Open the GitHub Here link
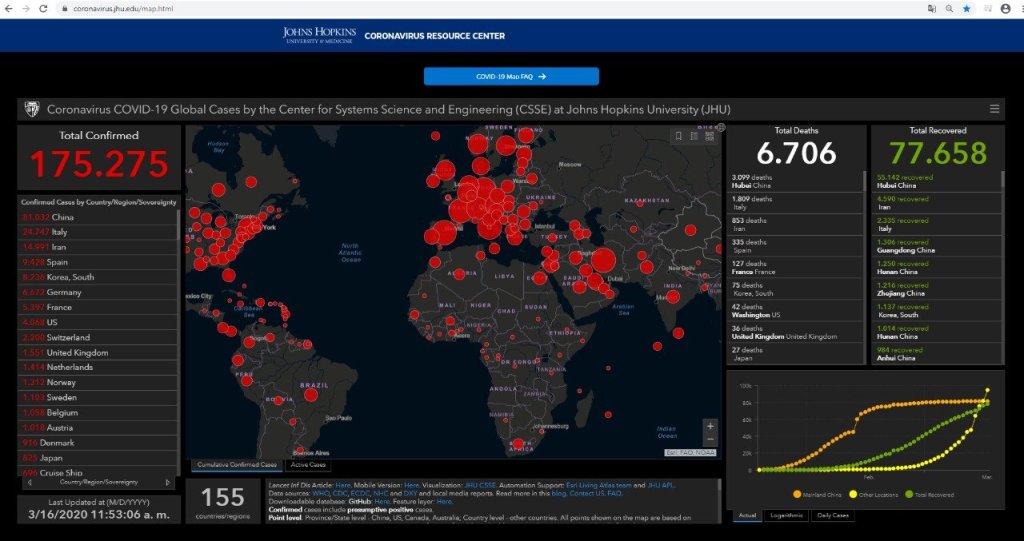Screen dimensions: 1024x541 381,501
